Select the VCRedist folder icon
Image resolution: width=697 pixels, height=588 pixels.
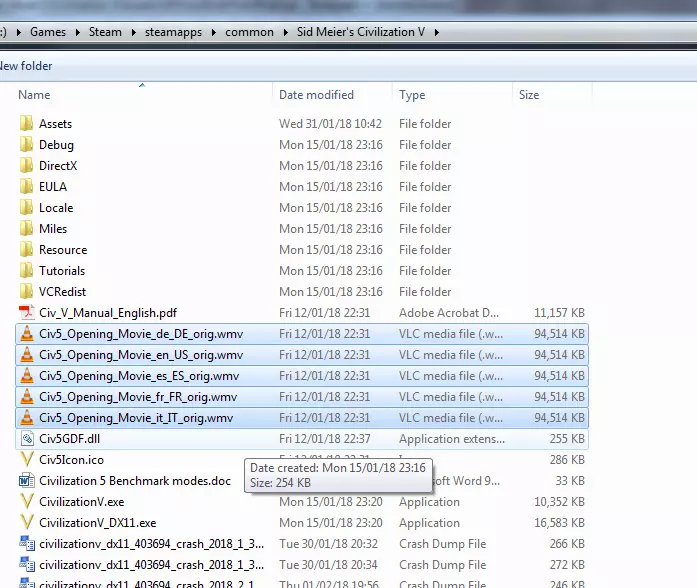point(27,292)
